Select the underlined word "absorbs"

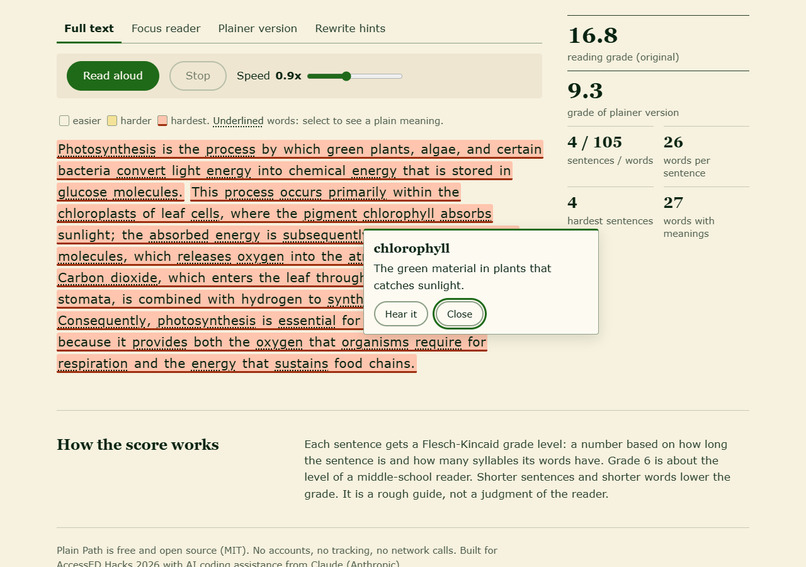[466, 213]
